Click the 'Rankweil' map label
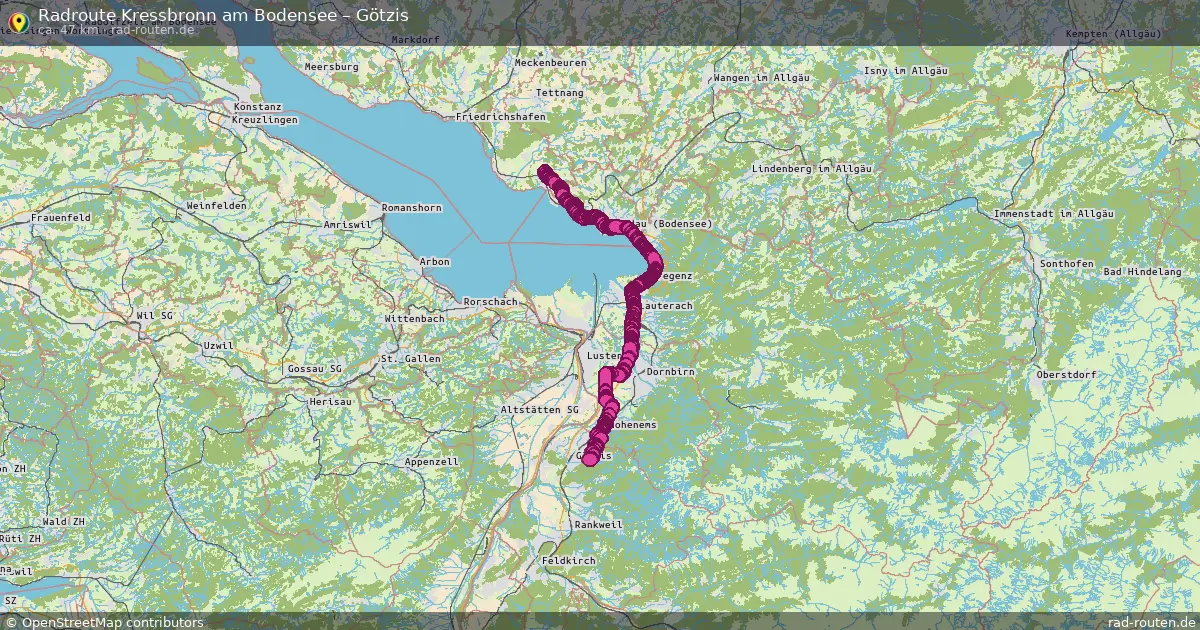1200x630 pixels. point(598,525)
